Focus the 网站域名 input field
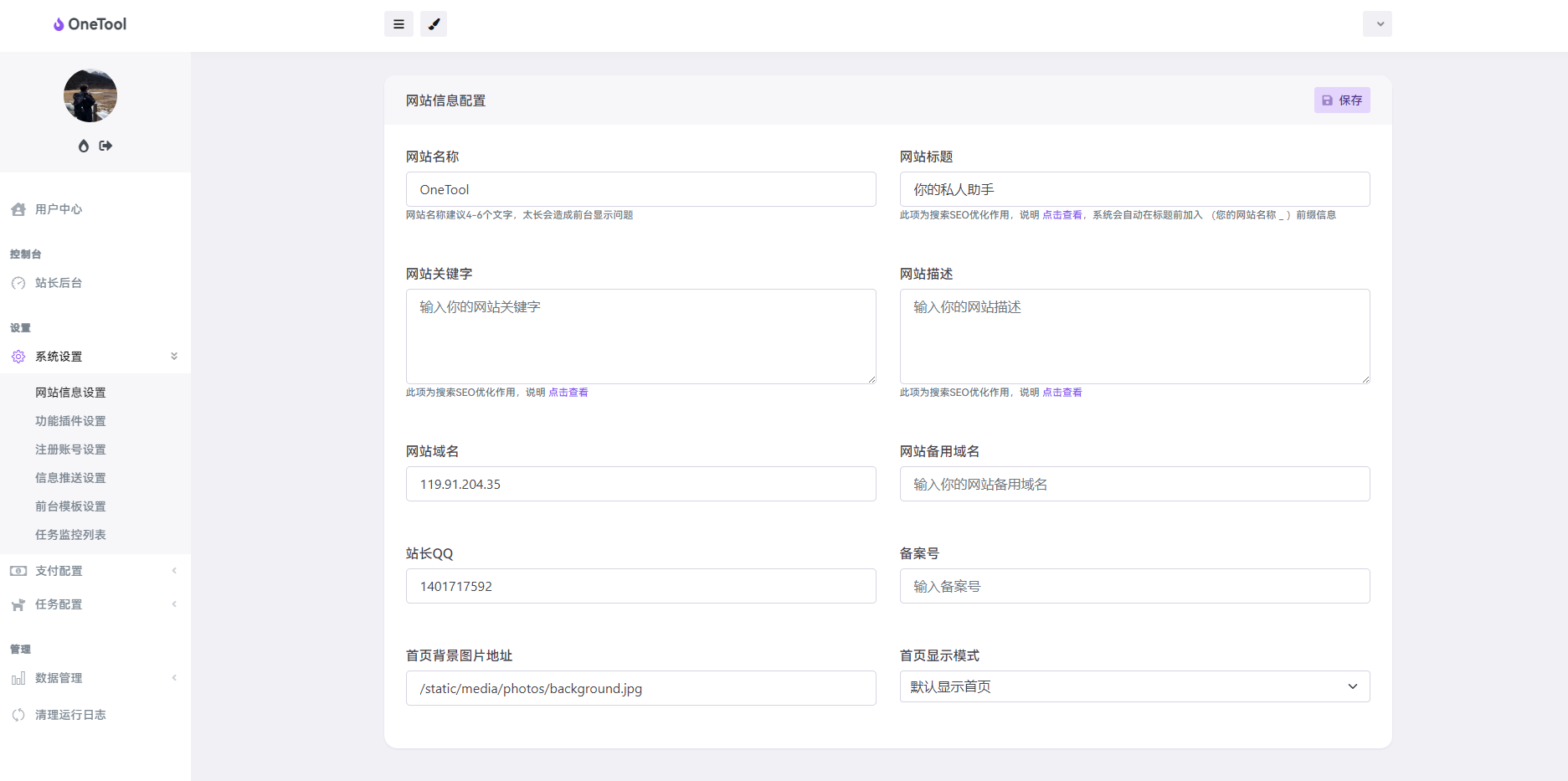Screen dimensions: 1568x781 [x=641, y=484]
